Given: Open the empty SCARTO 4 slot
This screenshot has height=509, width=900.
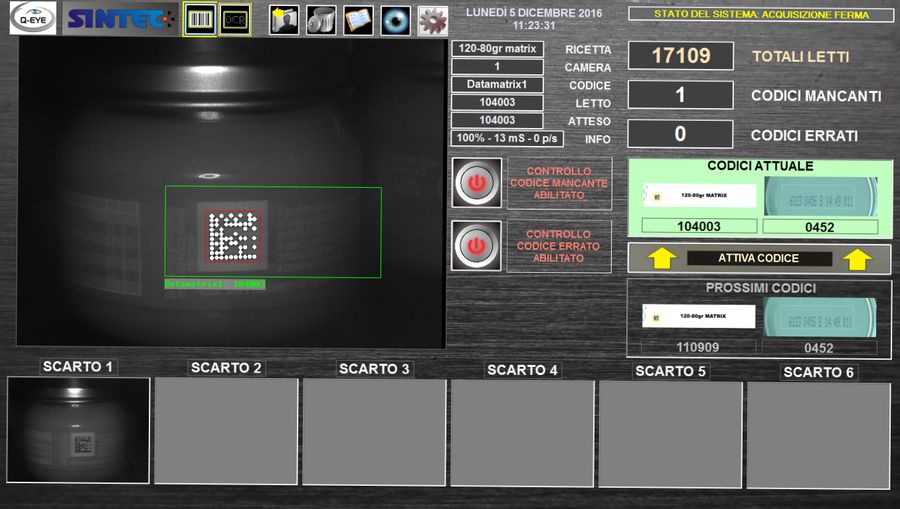Looking at the screenshot, I should pyautogui.click(x=522, y=433).
